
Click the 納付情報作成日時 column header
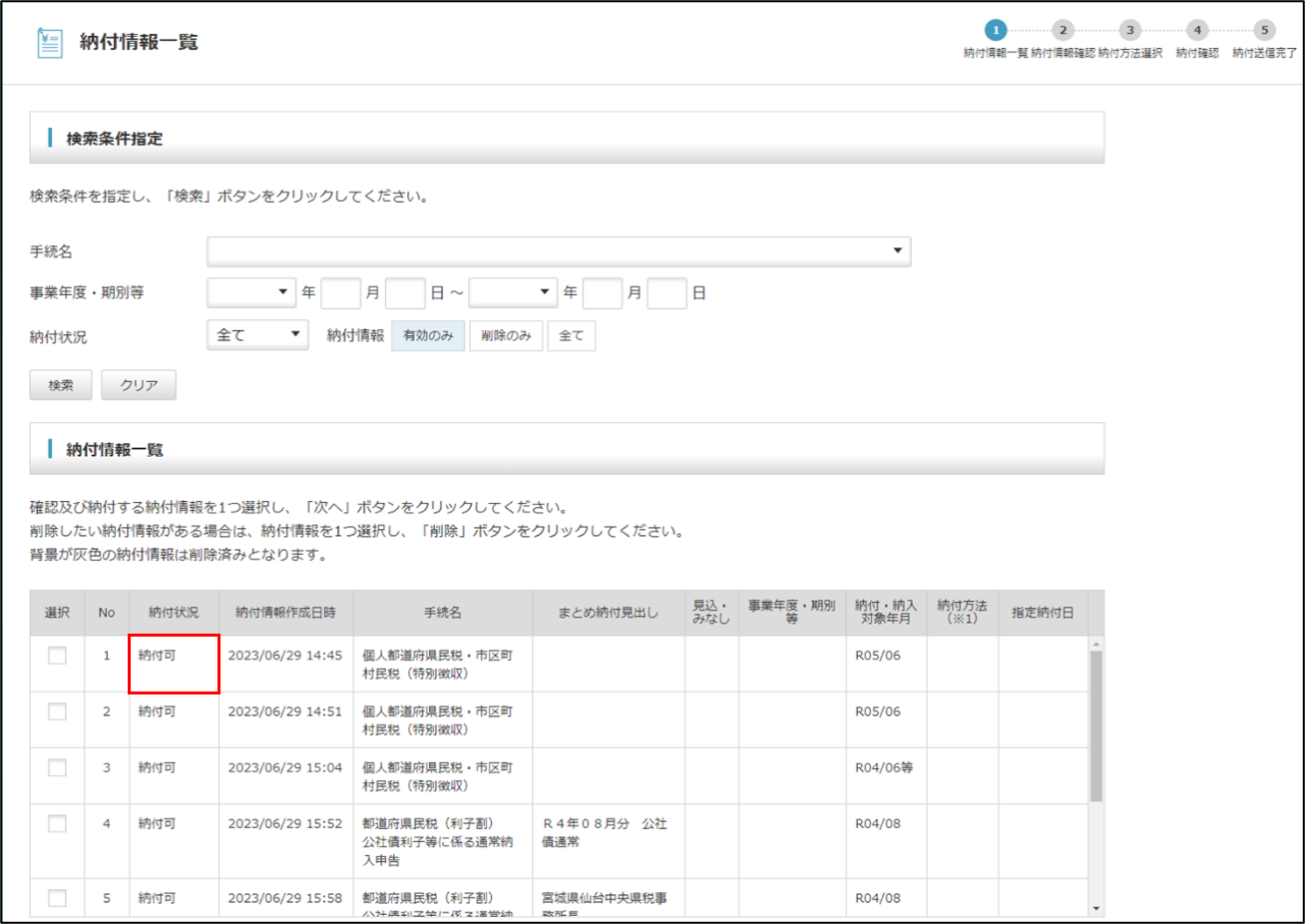tap(286, 613)
